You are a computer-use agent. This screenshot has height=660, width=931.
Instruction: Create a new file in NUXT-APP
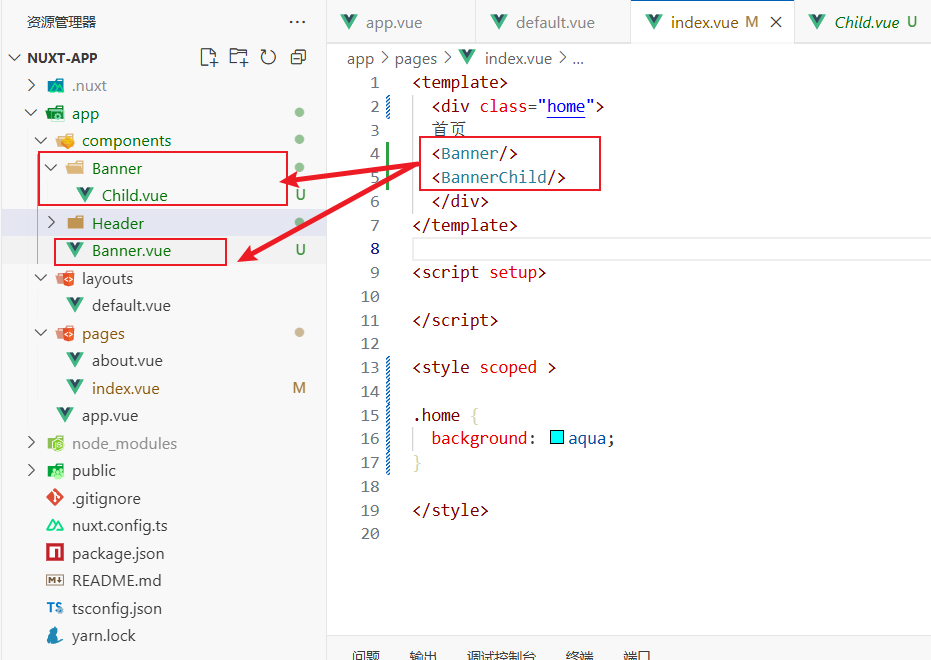pos(208,57)
